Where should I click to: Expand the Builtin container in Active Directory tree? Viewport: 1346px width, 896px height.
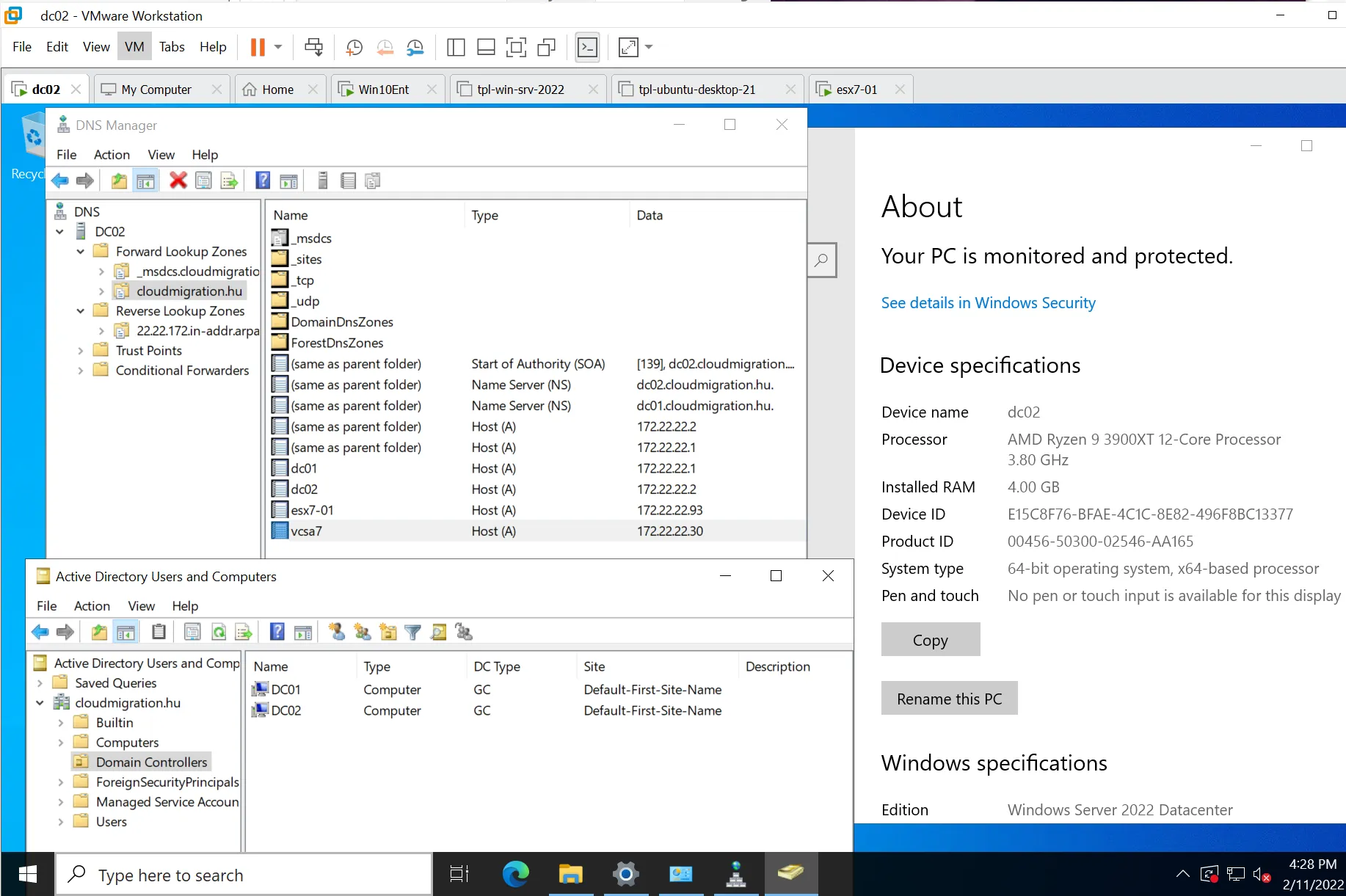coord(60,723)
